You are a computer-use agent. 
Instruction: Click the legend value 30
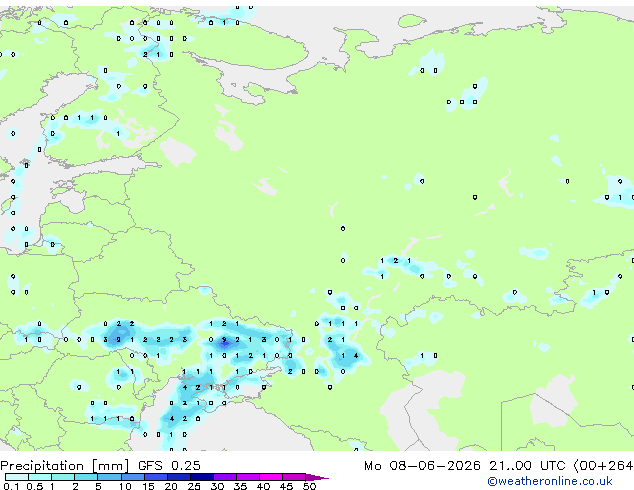pyautogui.click(x=217, y=486)
